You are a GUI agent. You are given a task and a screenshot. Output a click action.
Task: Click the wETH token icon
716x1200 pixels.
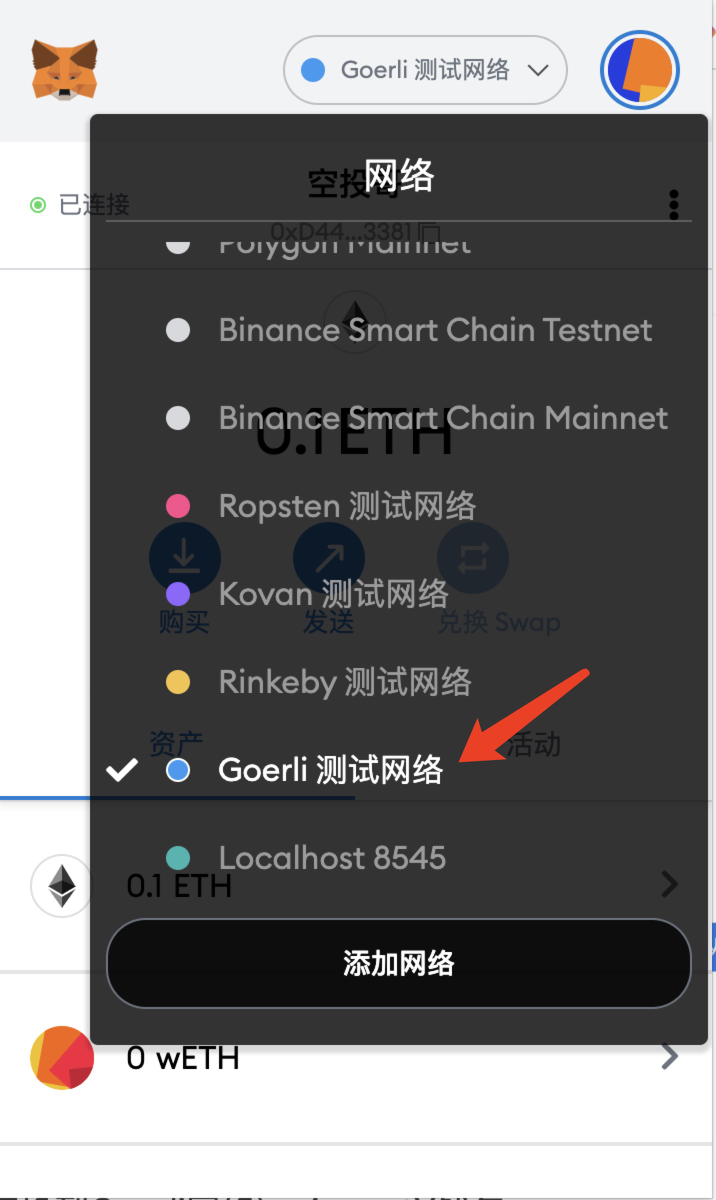pos(62,1057)
